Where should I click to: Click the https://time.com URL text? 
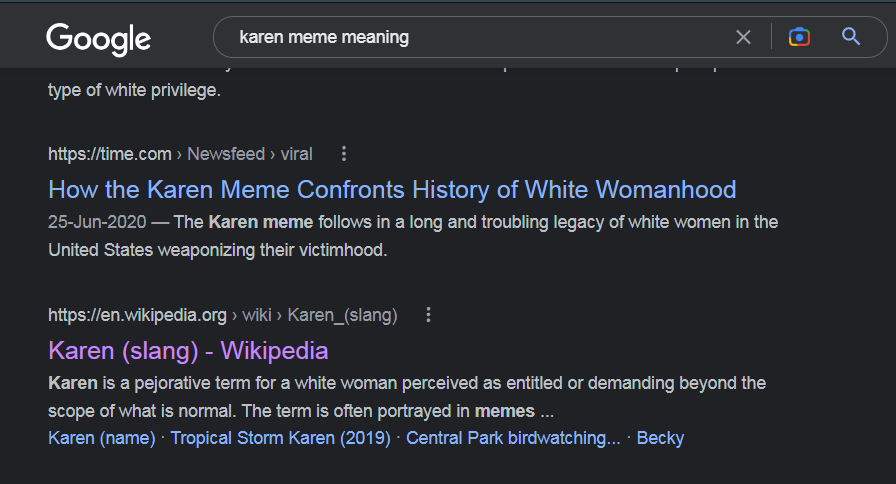[110, 154]
